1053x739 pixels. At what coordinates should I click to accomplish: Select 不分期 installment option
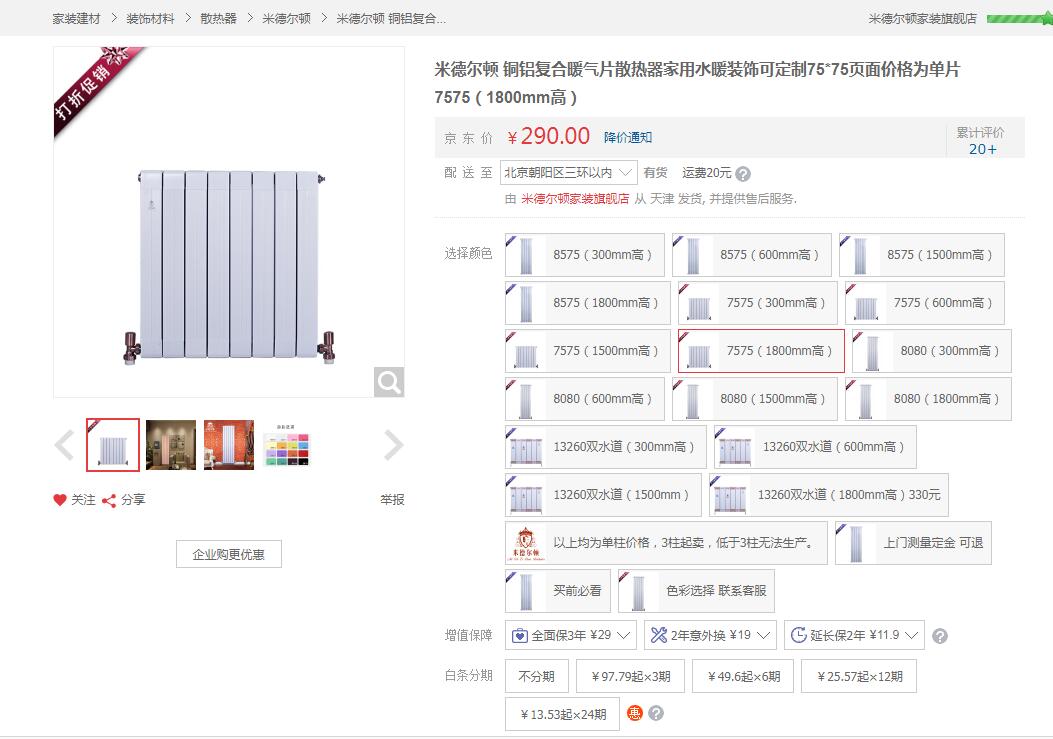click(x=537, y=677)
